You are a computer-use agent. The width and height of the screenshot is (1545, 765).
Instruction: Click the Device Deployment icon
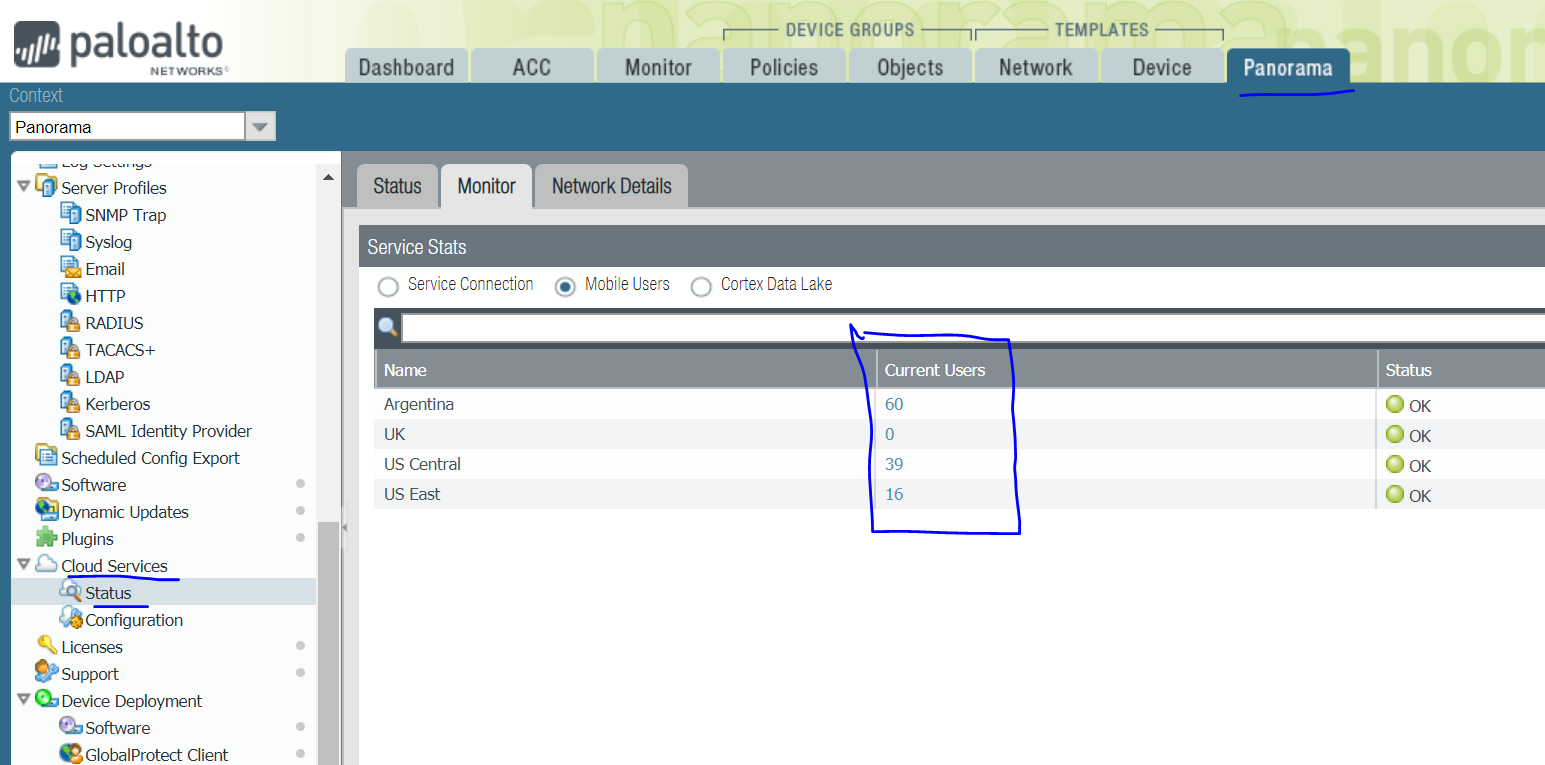click(x=47, y=699)
